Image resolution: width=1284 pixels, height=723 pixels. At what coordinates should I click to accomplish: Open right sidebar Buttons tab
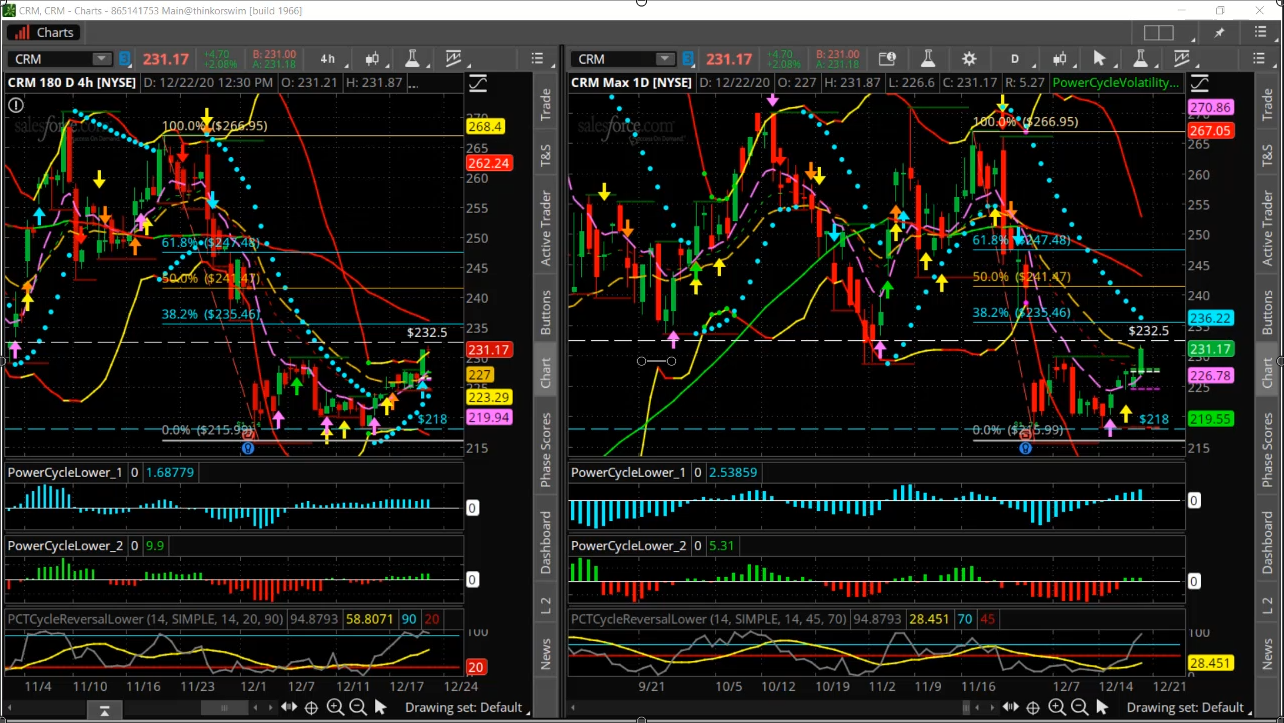(1268, 312)
